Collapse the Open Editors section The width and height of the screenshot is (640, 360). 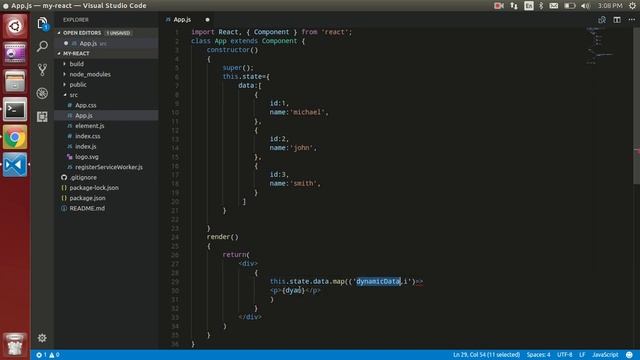point(82,33)
